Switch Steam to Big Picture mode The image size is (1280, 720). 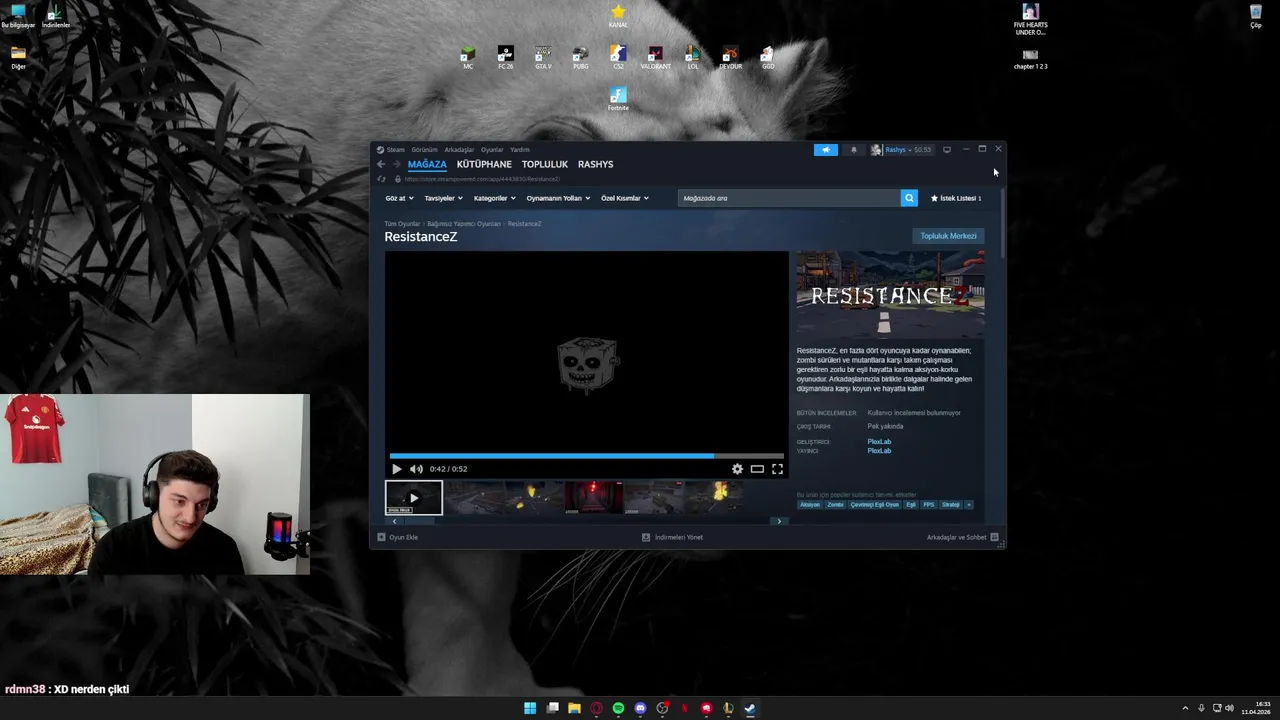[x=947, y=150]
